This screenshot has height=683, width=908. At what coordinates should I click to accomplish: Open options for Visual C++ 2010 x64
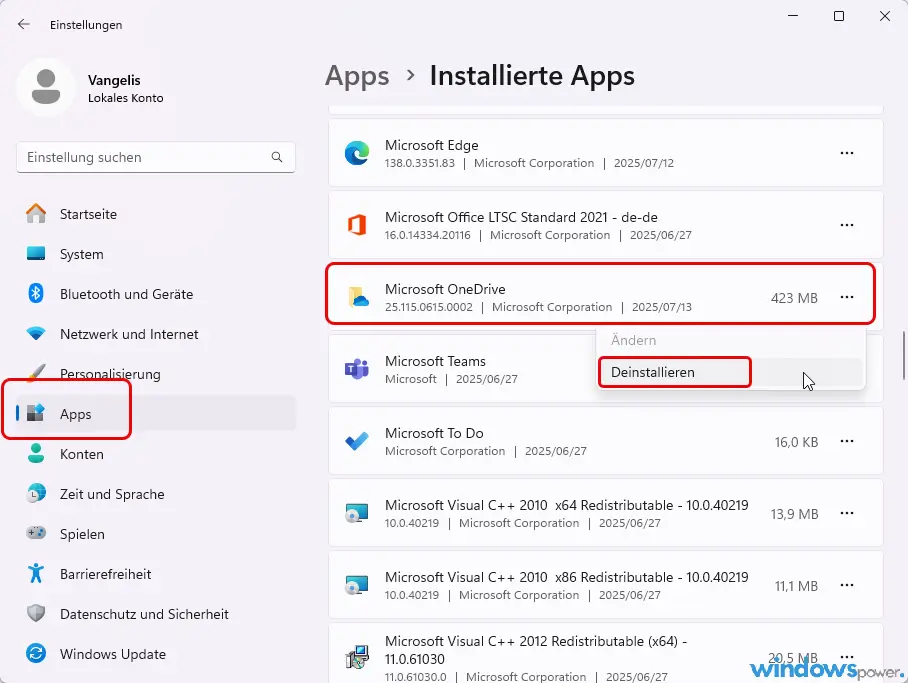pyautogui.click(x=847, y=513)
